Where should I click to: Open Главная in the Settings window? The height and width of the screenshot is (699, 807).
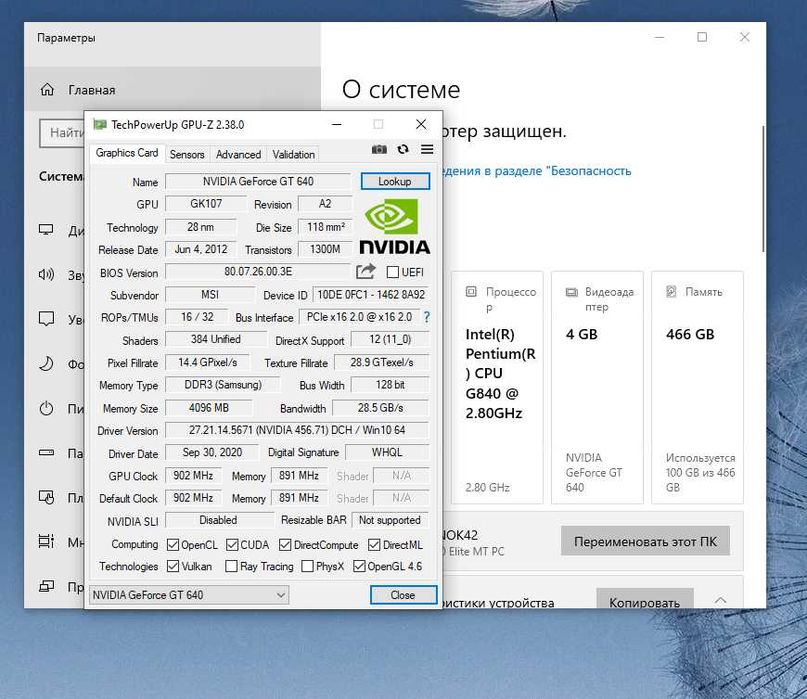coord(172,90)
